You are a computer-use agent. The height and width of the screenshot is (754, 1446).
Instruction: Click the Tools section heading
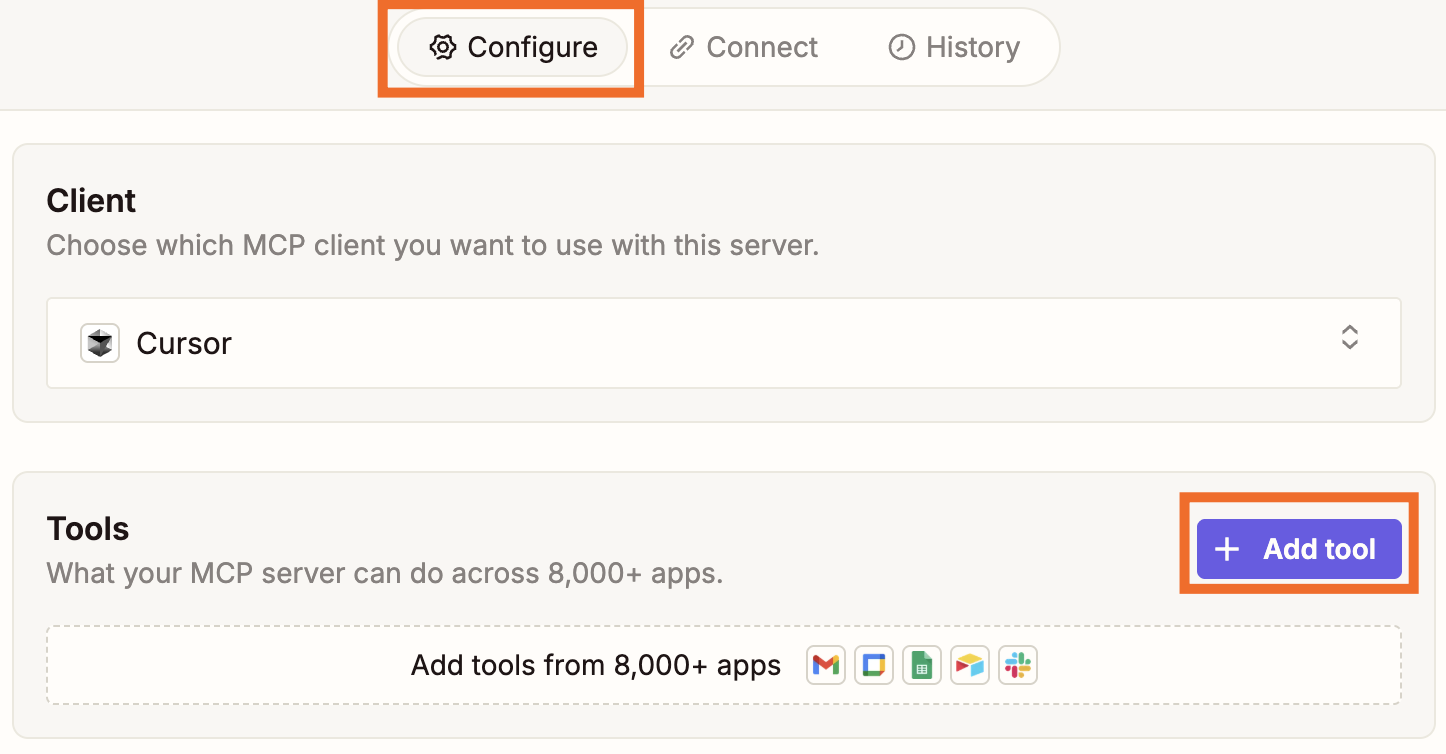(x=87, y=527)
